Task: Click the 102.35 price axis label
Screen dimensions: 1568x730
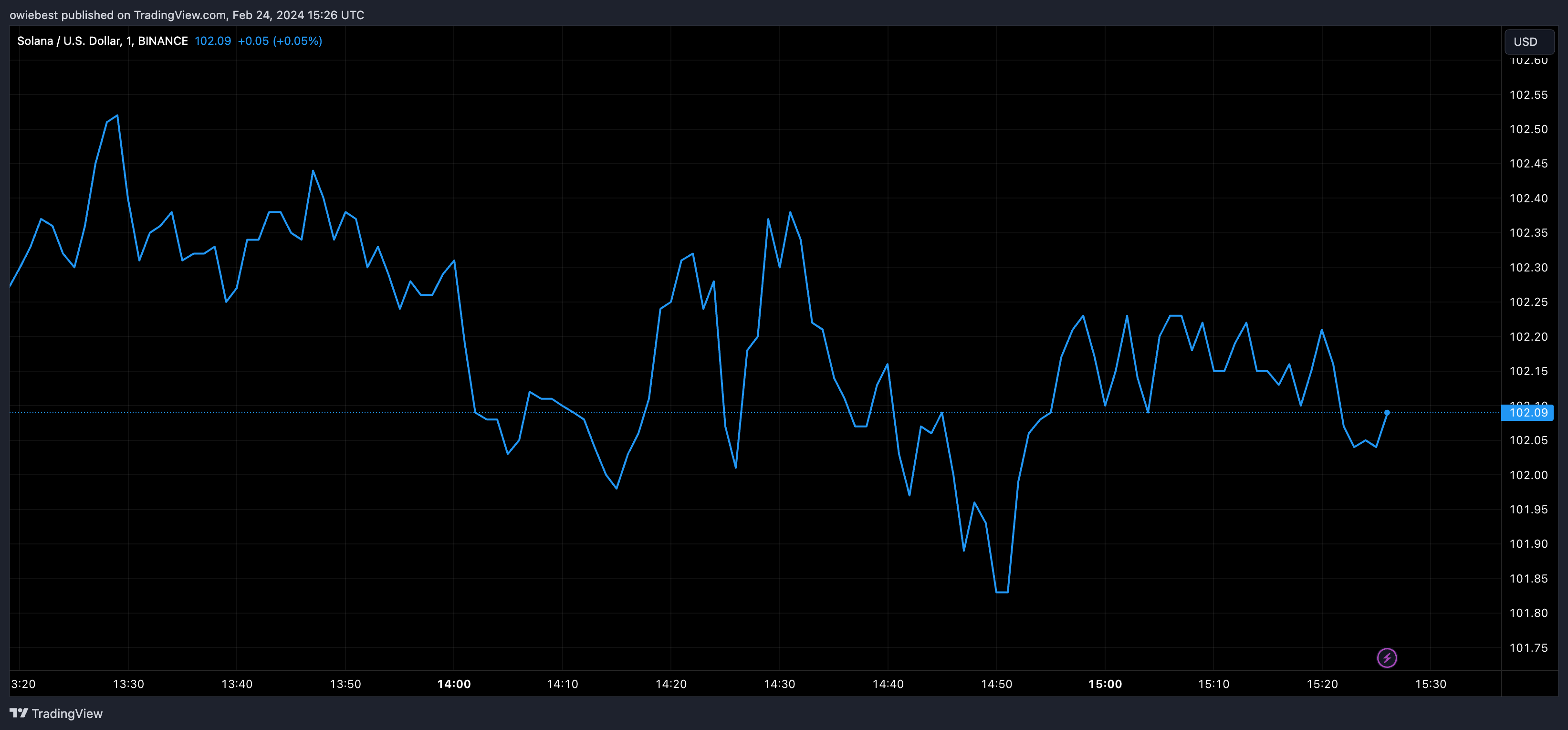Action: coord(1528,232)
